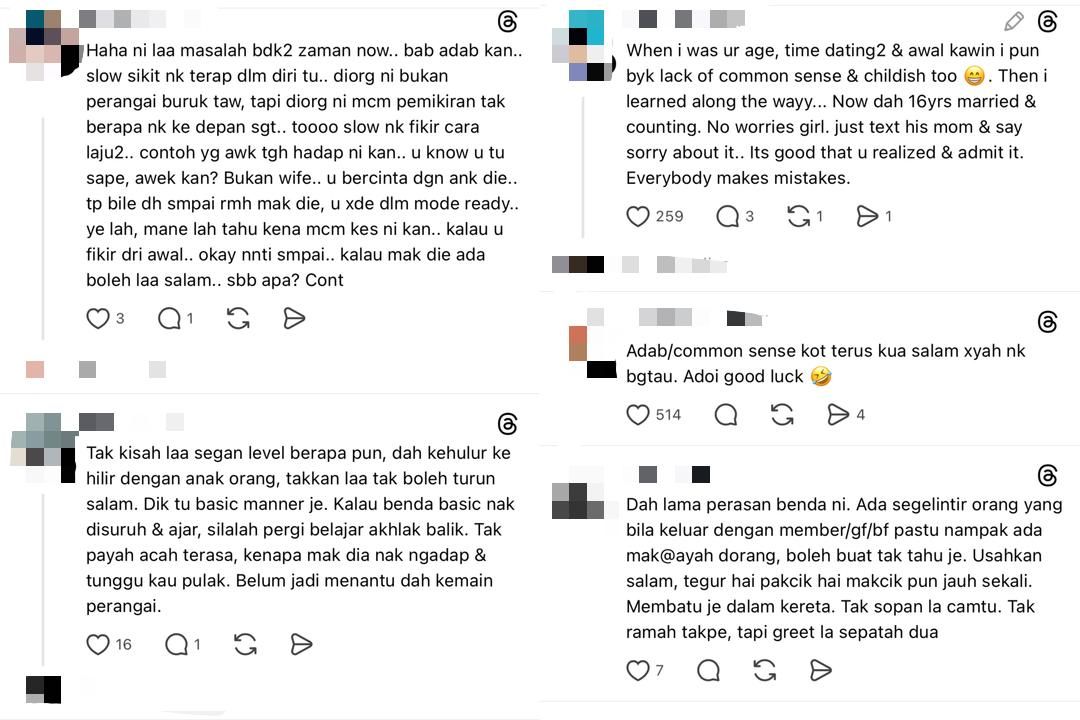Like the post with 259 likes

point(638,216)
